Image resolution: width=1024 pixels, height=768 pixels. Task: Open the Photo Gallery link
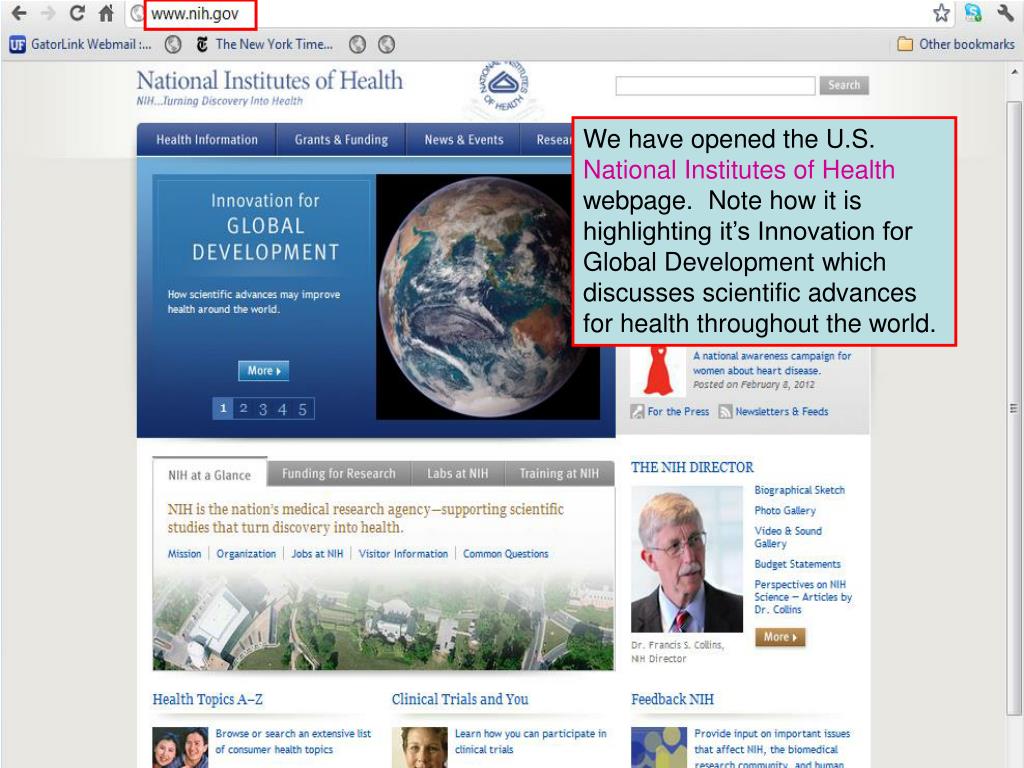tap(785, 511)
